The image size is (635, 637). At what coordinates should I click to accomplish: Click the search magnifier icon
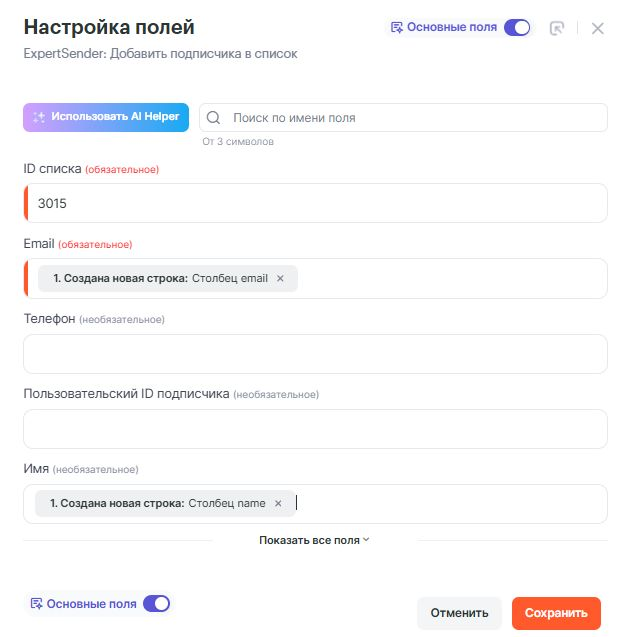tap(213, 118)
